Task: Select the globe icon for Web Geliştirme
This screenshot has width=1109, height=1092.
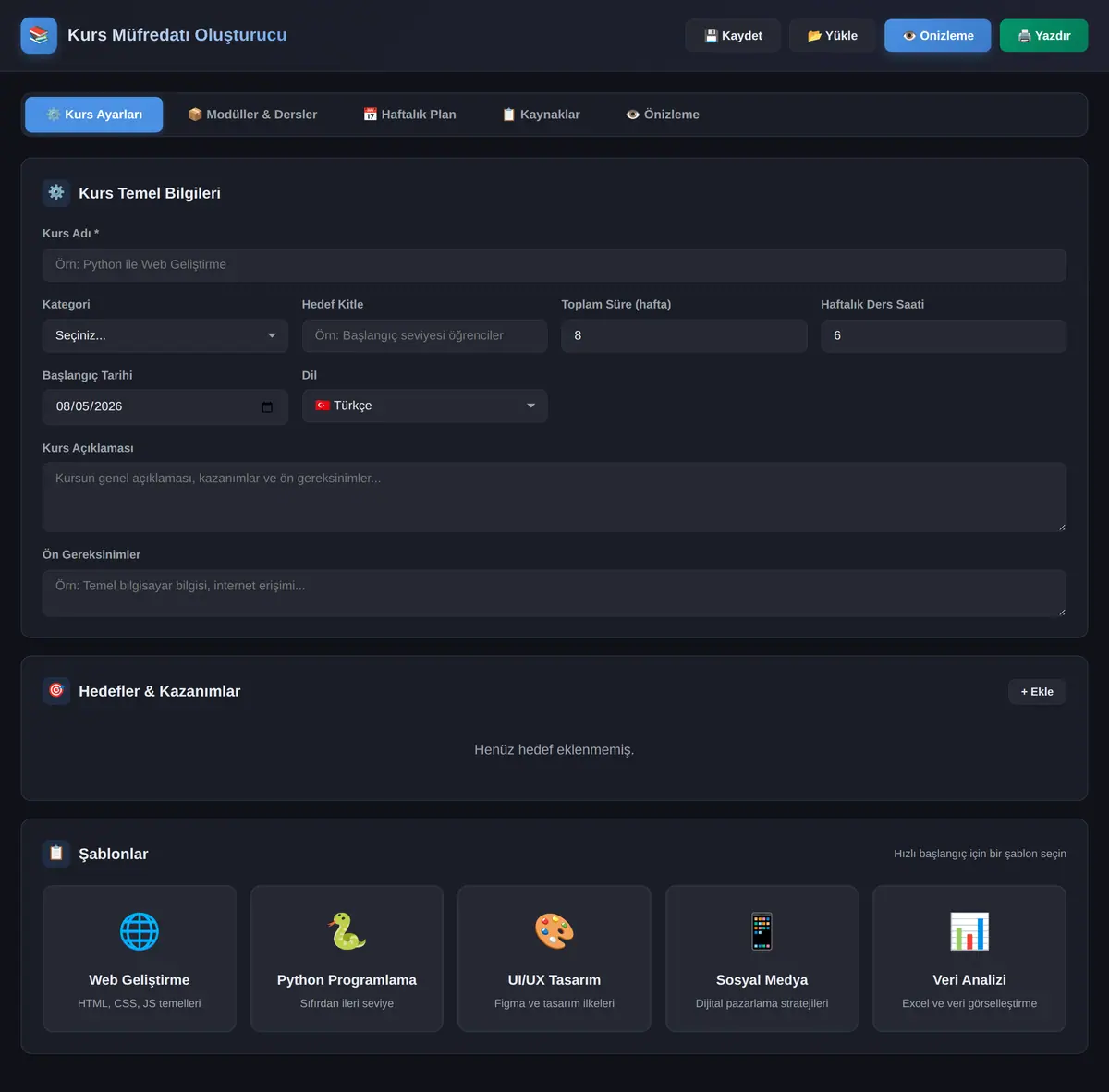Action: click(x=140, y=931)
